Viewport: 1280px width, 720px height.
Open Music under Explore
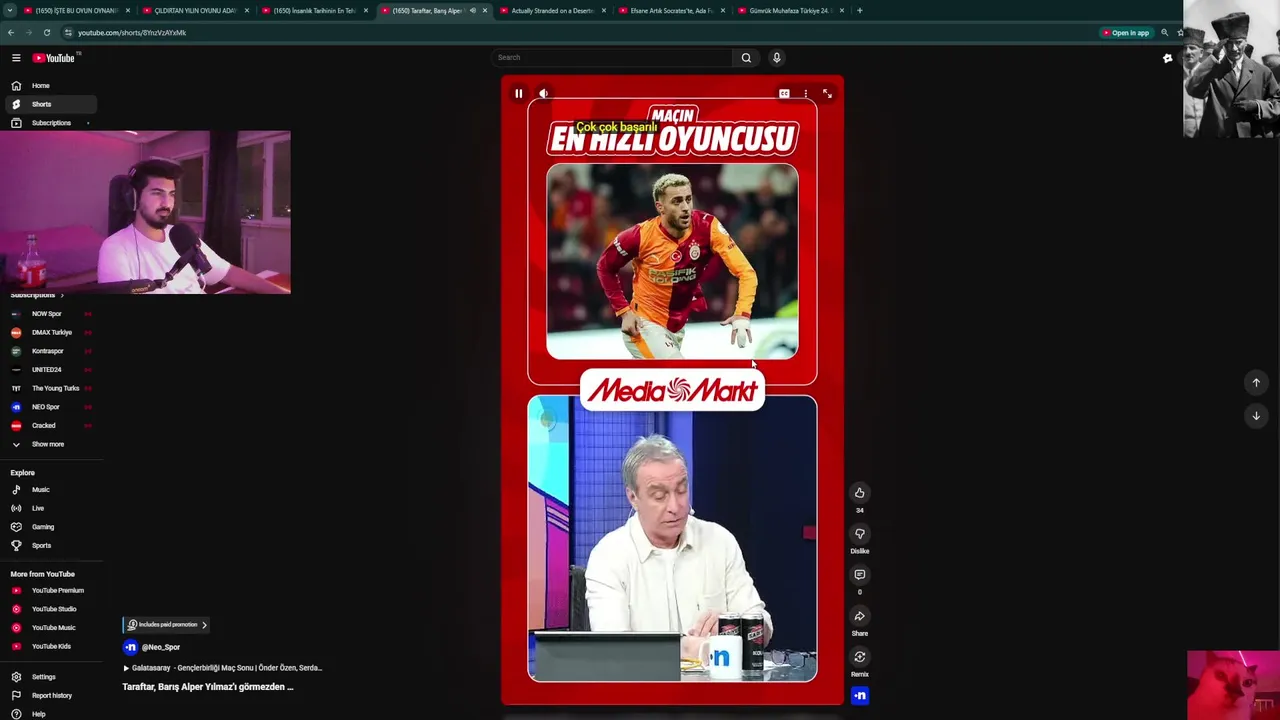pos(49,490)
